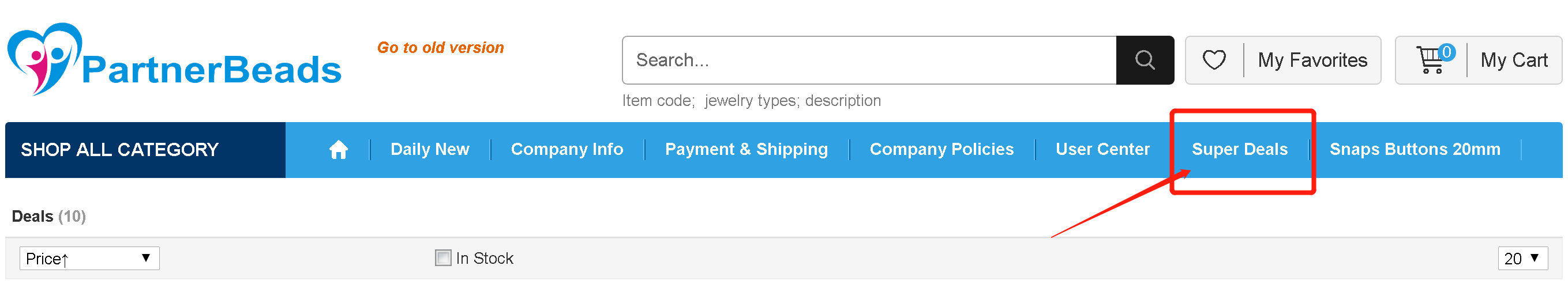The width and height of the screenshot is (1568, 292).
Task: Click the cart item count badge
Action: coord(1447,52)
